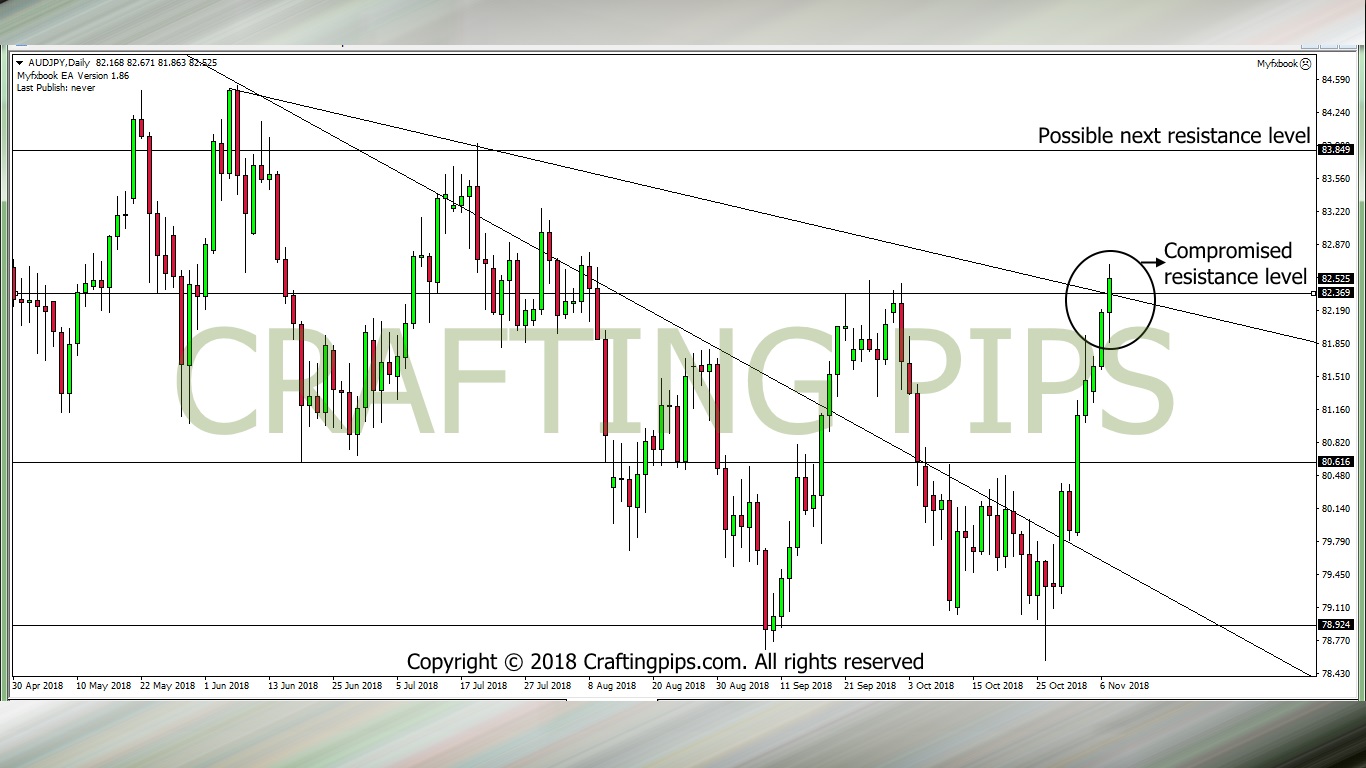This screenshot has width=1366, height=768.
Task: Click the 22 May 2018 date label
Action: [167, 686]
